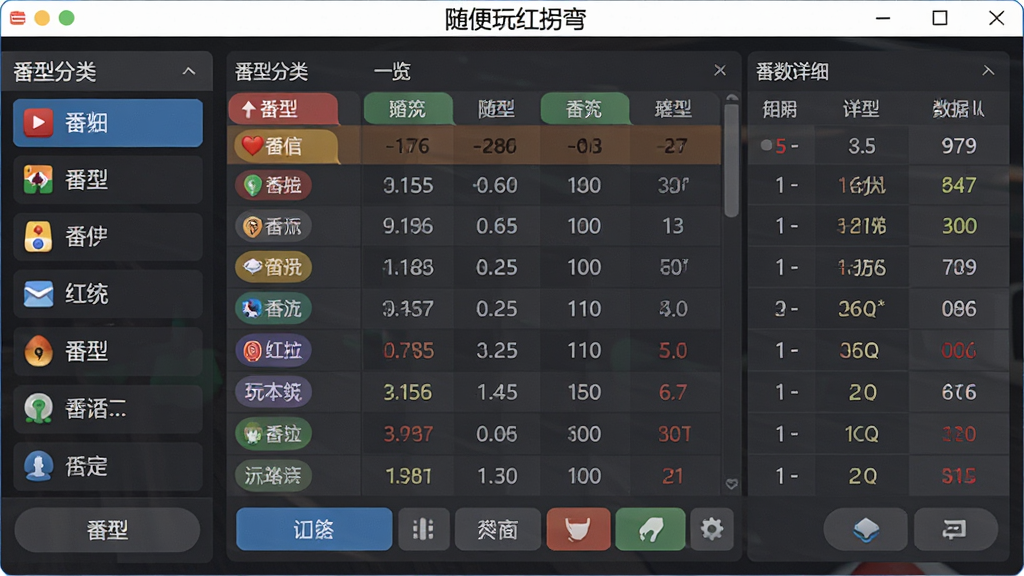Viewport: 1024px width, 576px height.
Task: Select the green 番㳘 column tab
Action: point(584,108)
